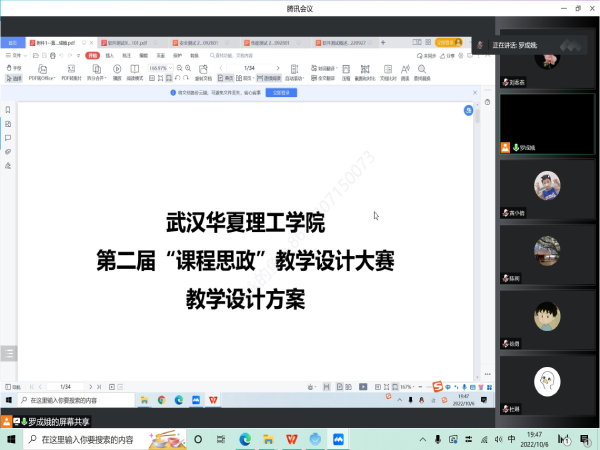The height and width of the screenshot is (450, 600).
Task: Select the hand tool (手型)
Action: pos(14,66)
